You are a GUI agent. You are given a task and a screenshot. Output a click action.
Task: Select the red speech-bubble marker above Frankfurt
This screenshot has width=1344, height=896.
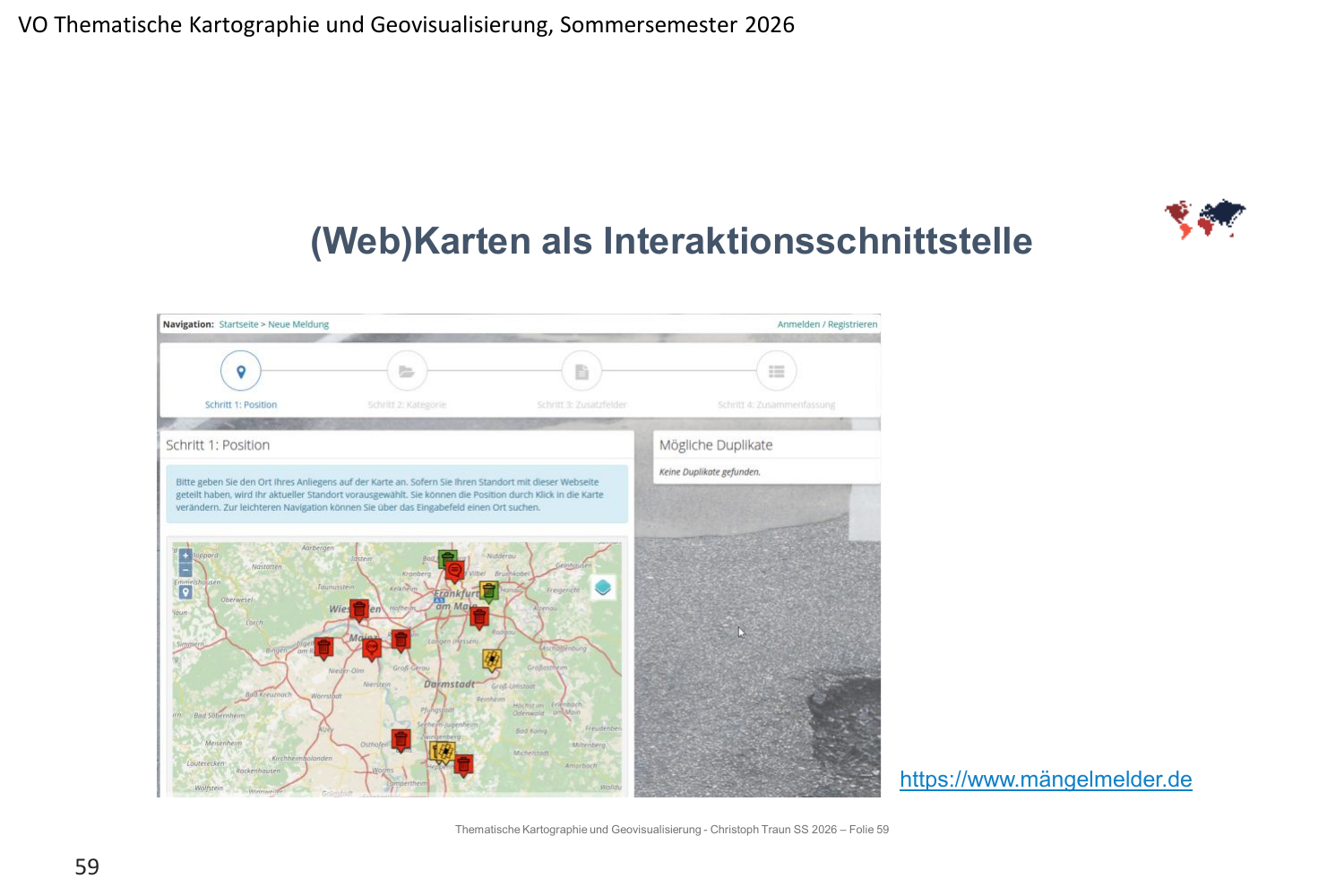click(455, 571)
